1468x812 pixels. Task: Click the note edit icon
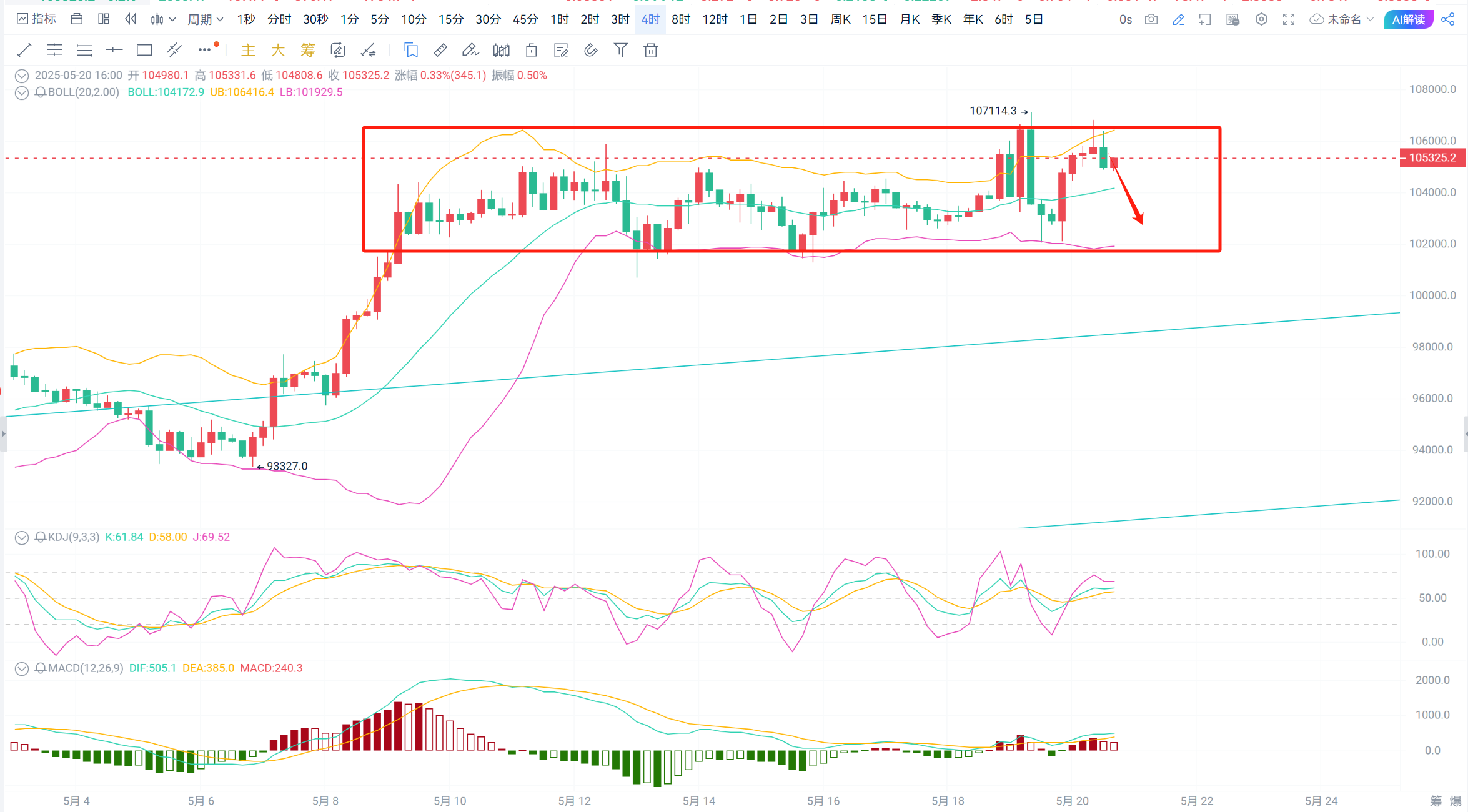coord(561,50)
